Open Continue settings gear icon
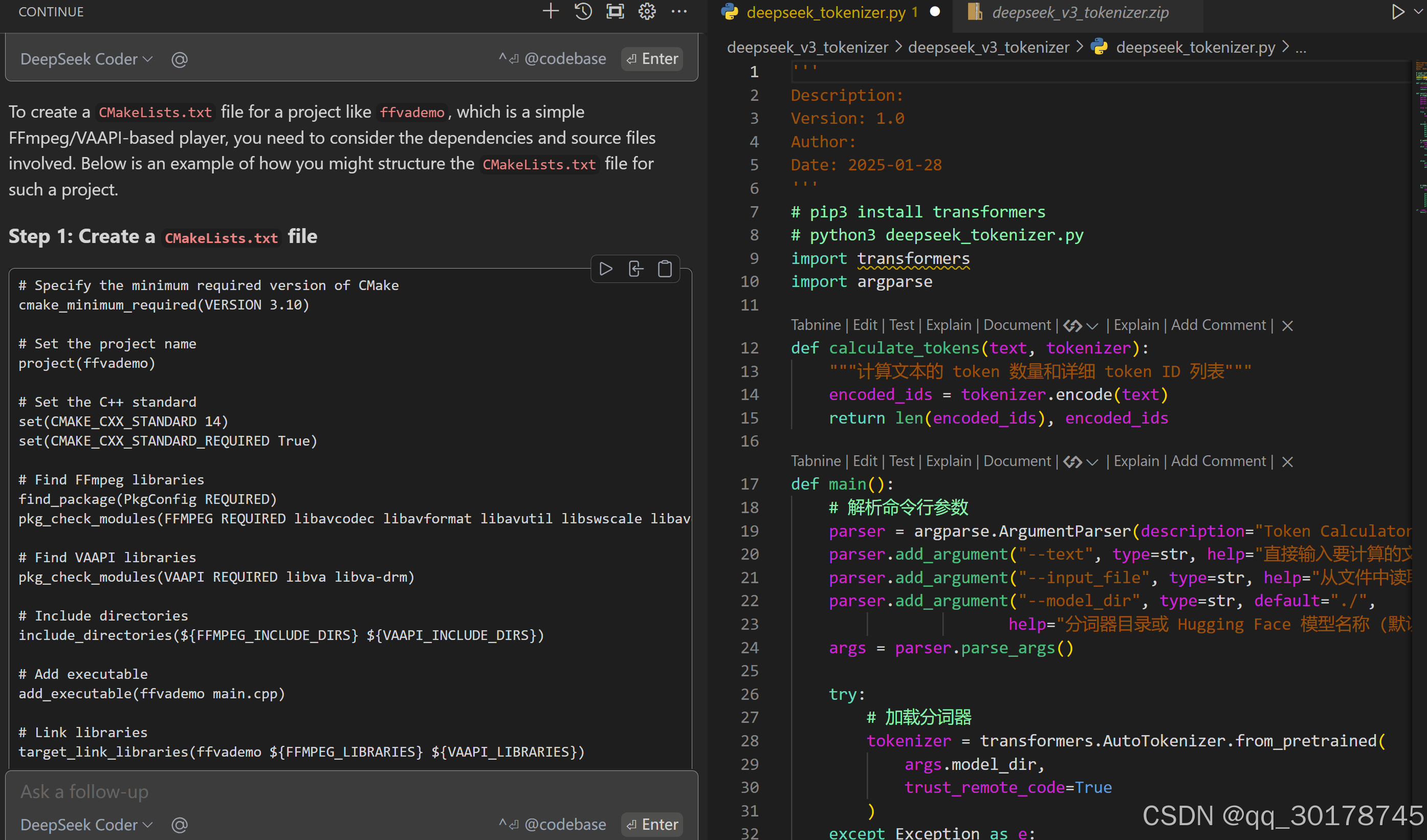Screen dimensions: 1427x840 [x=647, y=11]
